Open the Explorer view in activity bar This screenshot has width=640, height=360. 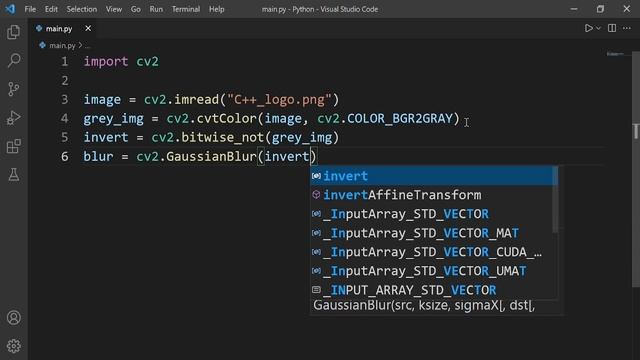pos(13,32)
